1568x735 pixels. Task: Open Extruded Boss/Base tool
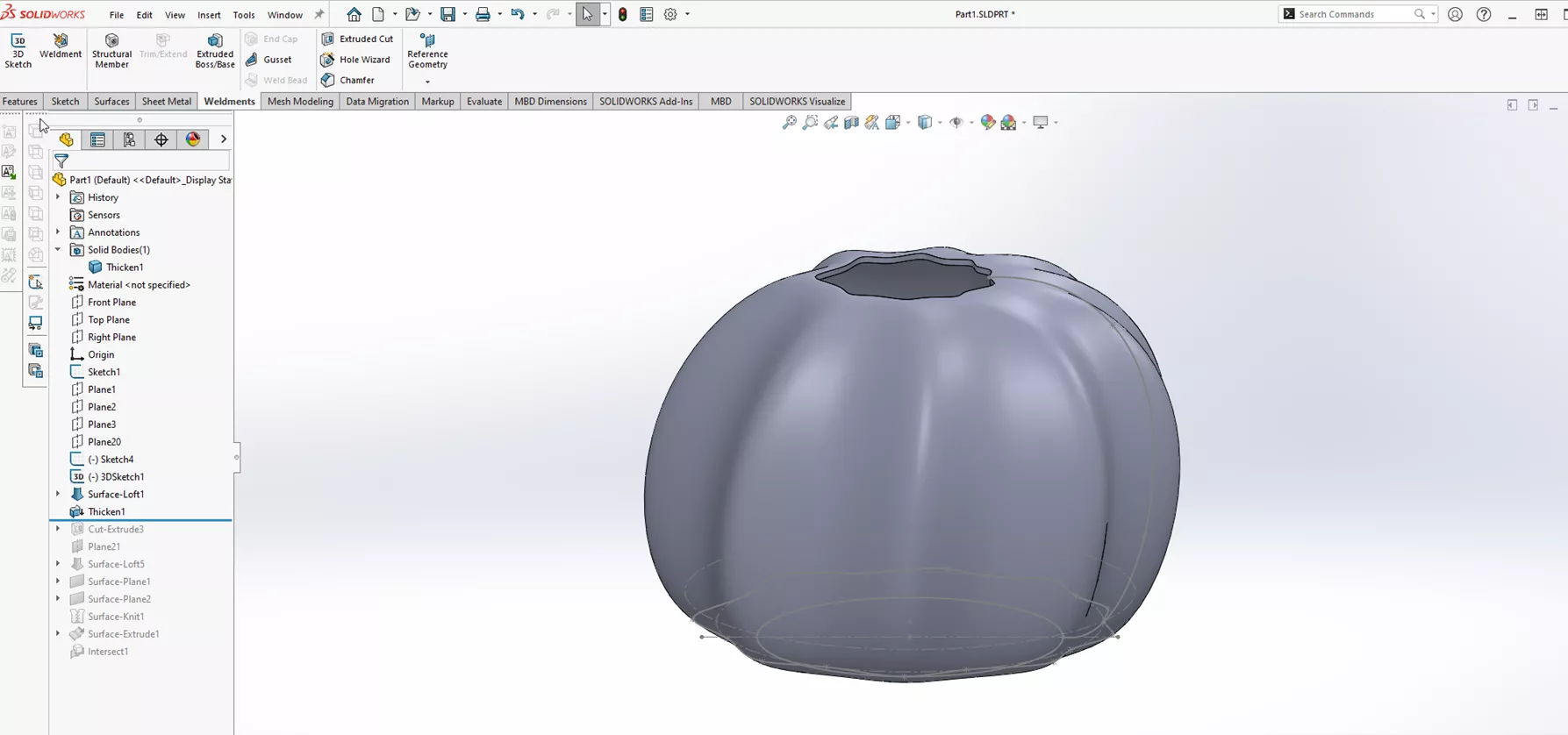pyautogui.click(x=215, y=51)
